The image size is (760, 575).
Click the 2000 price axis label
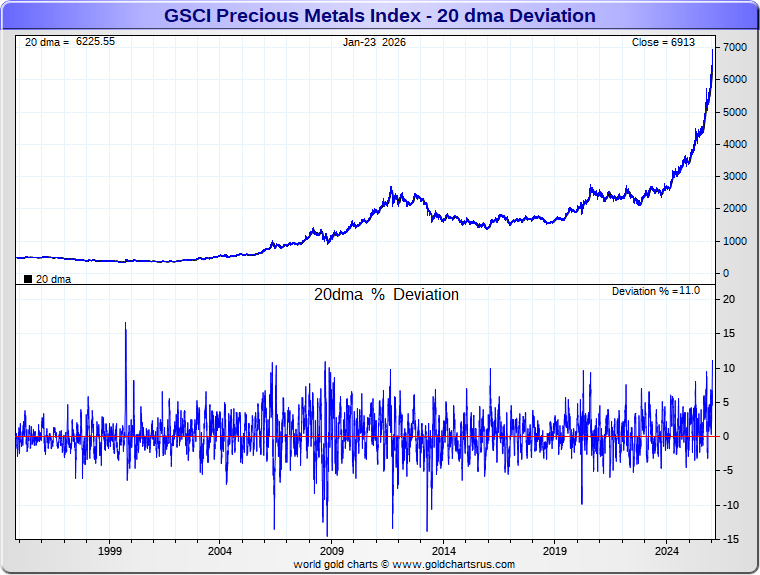click(734, 208)
